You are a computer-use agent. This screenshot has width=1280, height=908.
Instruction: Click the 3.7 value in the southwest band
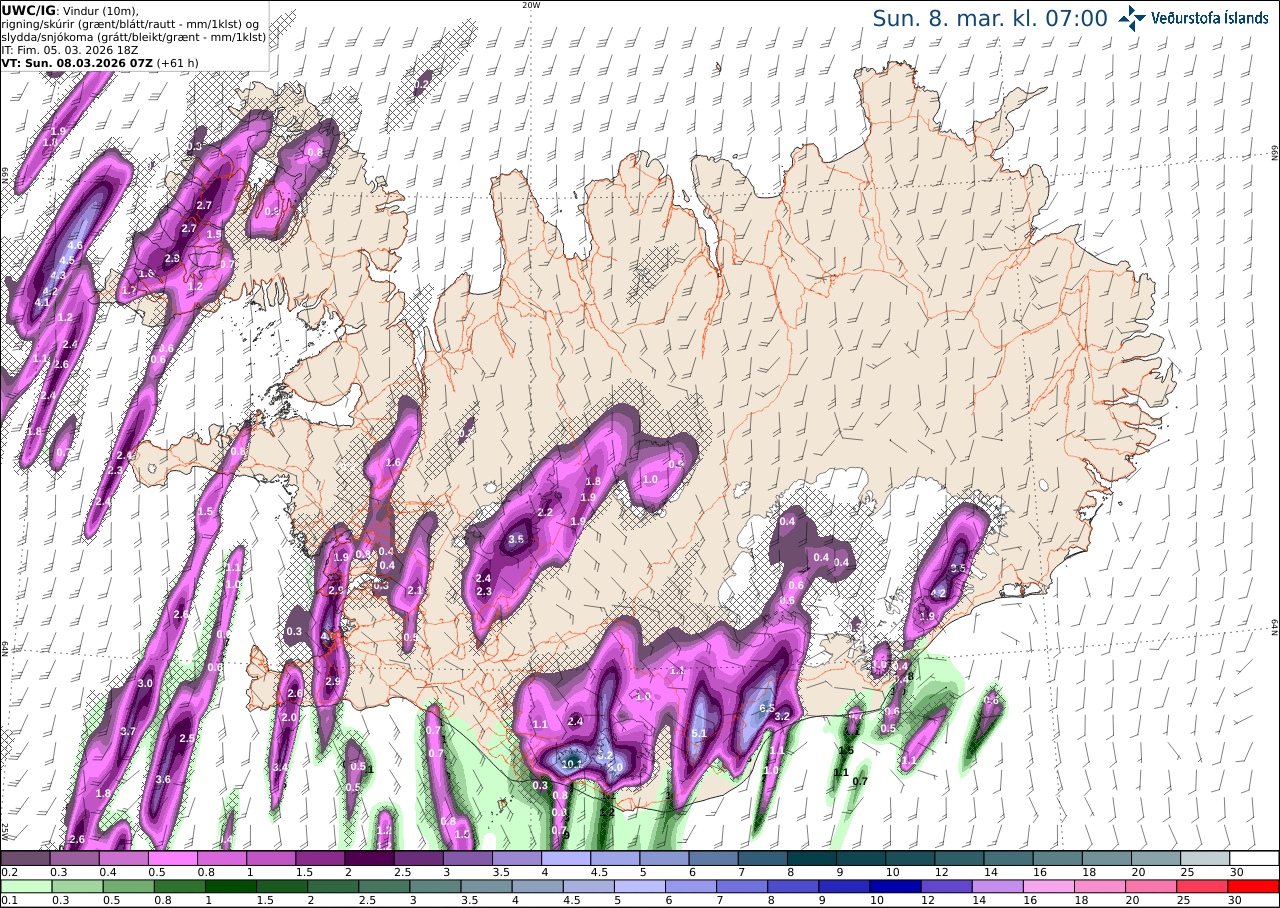point(127,732)
